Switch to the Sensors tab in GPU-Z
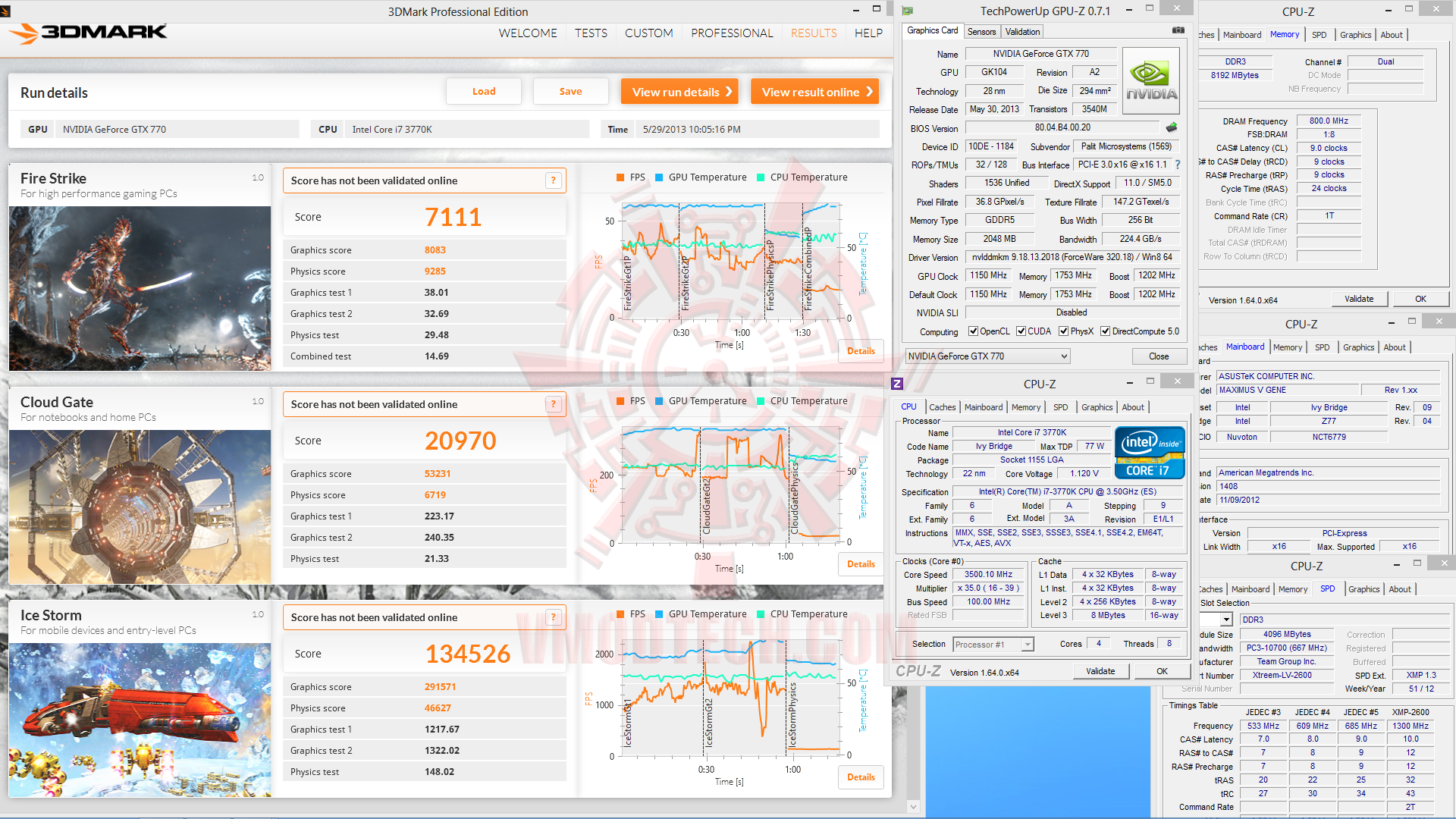 tap(981, 32)
